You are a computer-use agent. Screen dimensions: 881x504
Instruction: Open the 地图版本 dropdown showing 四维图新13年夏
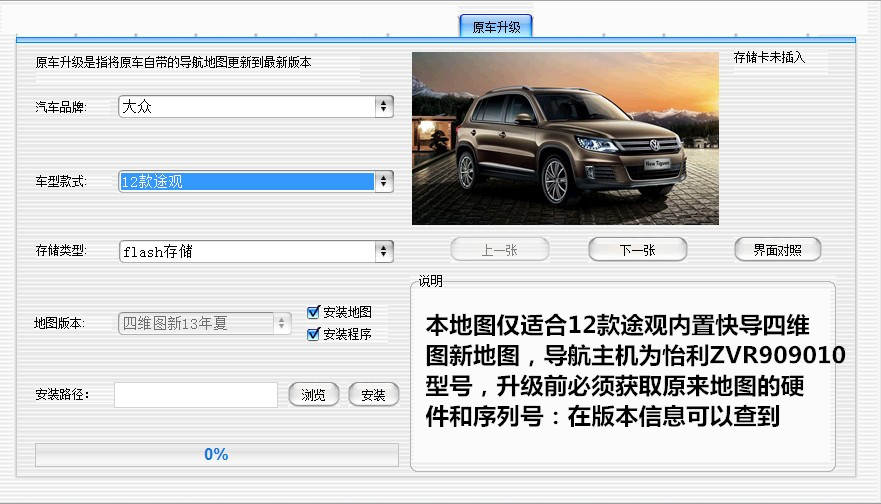pyautogui.click(x=205, y=323)
